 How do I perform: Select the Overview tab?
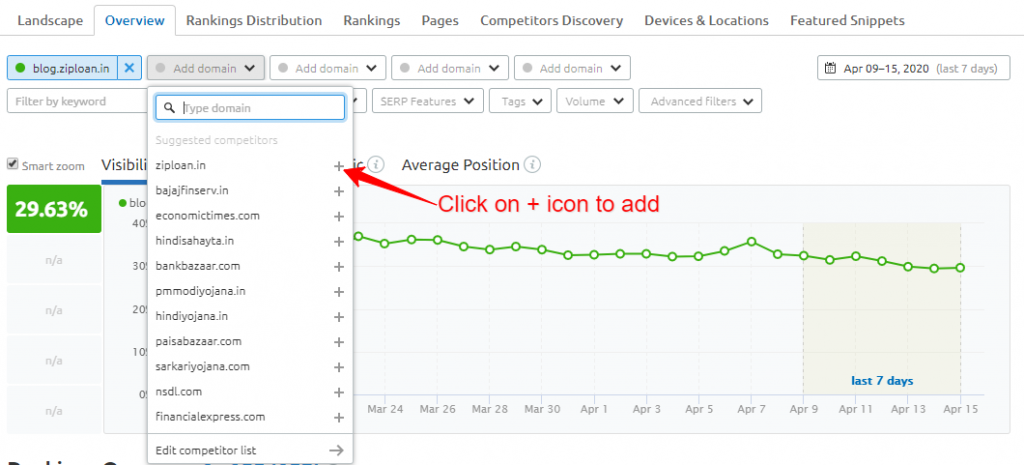(x=135, y=21)
